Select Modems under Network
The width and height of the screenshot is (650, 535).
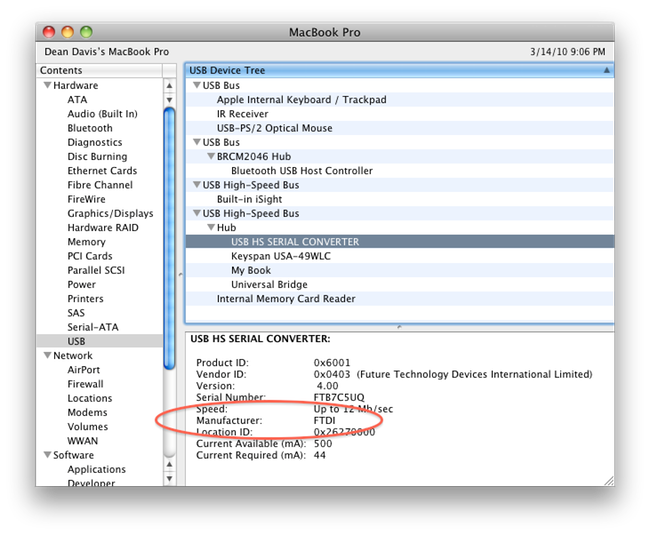coord(87,412)
